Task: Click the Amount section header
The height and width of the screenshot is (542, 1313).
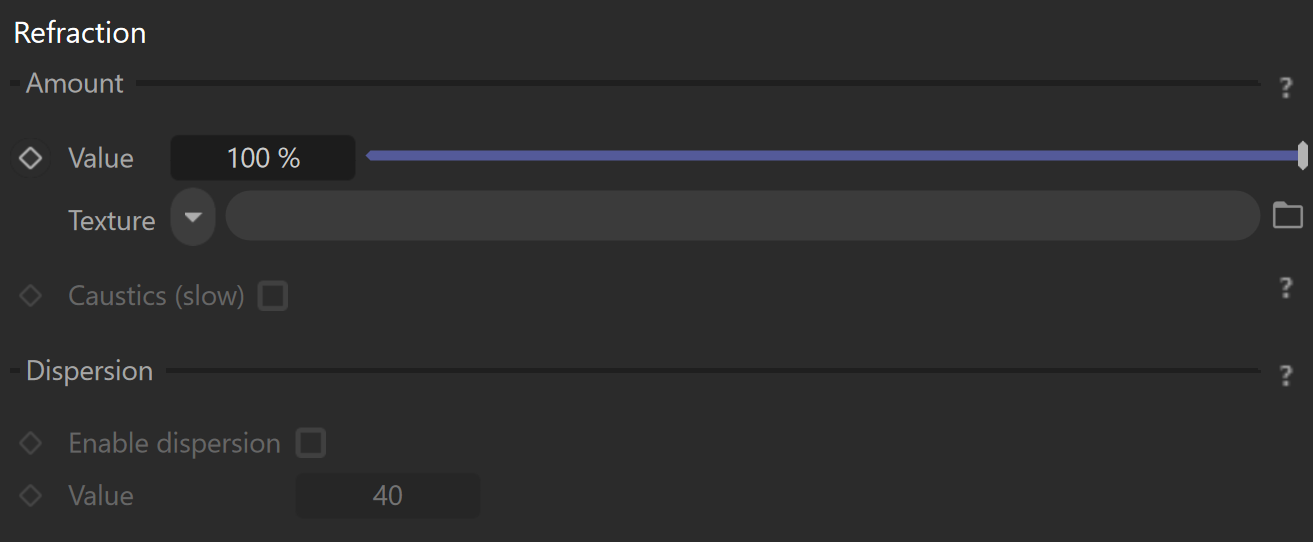Action: tap(75, 83)
